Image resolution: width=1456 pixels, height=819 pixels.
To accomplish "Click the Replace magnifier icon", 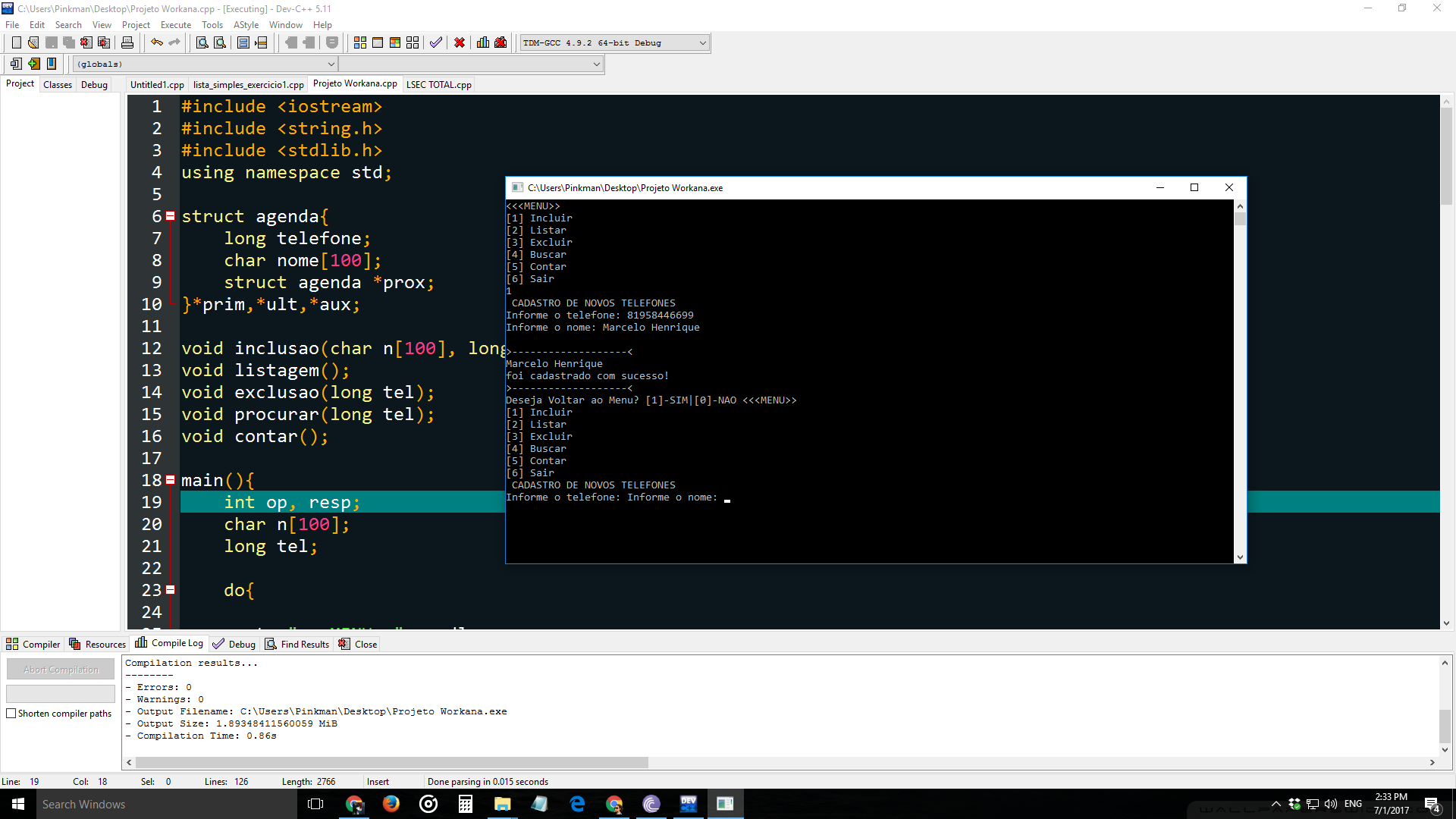I will 220,42.
